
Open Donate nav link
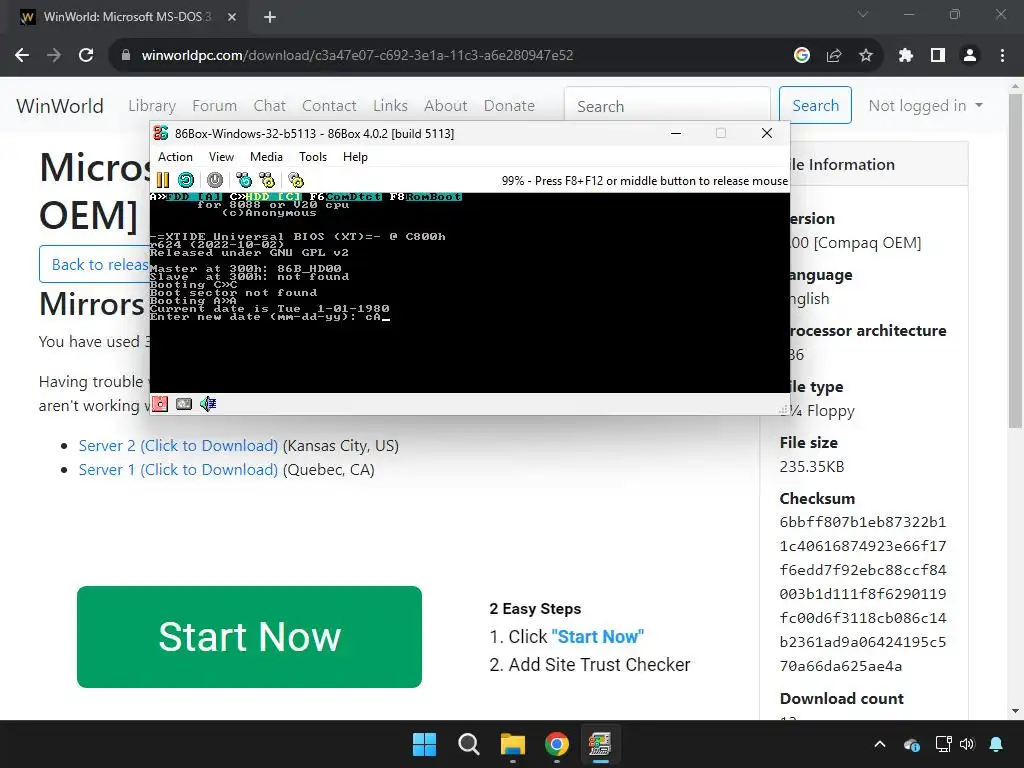pyautogui.click(x=509, y=106)
